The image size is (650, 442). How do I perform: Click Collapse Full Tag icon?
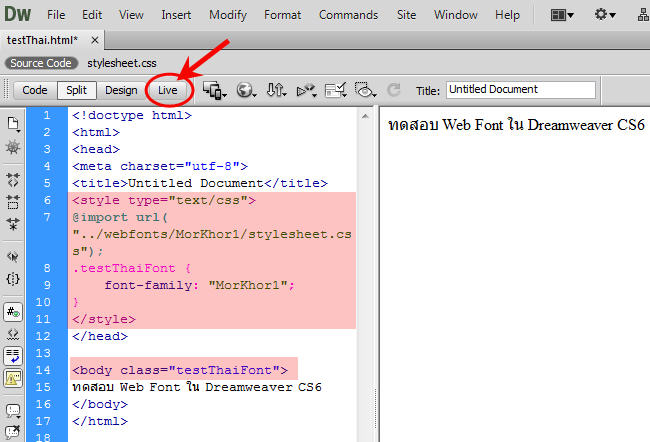pyautogui.click(x=13, y=180)
